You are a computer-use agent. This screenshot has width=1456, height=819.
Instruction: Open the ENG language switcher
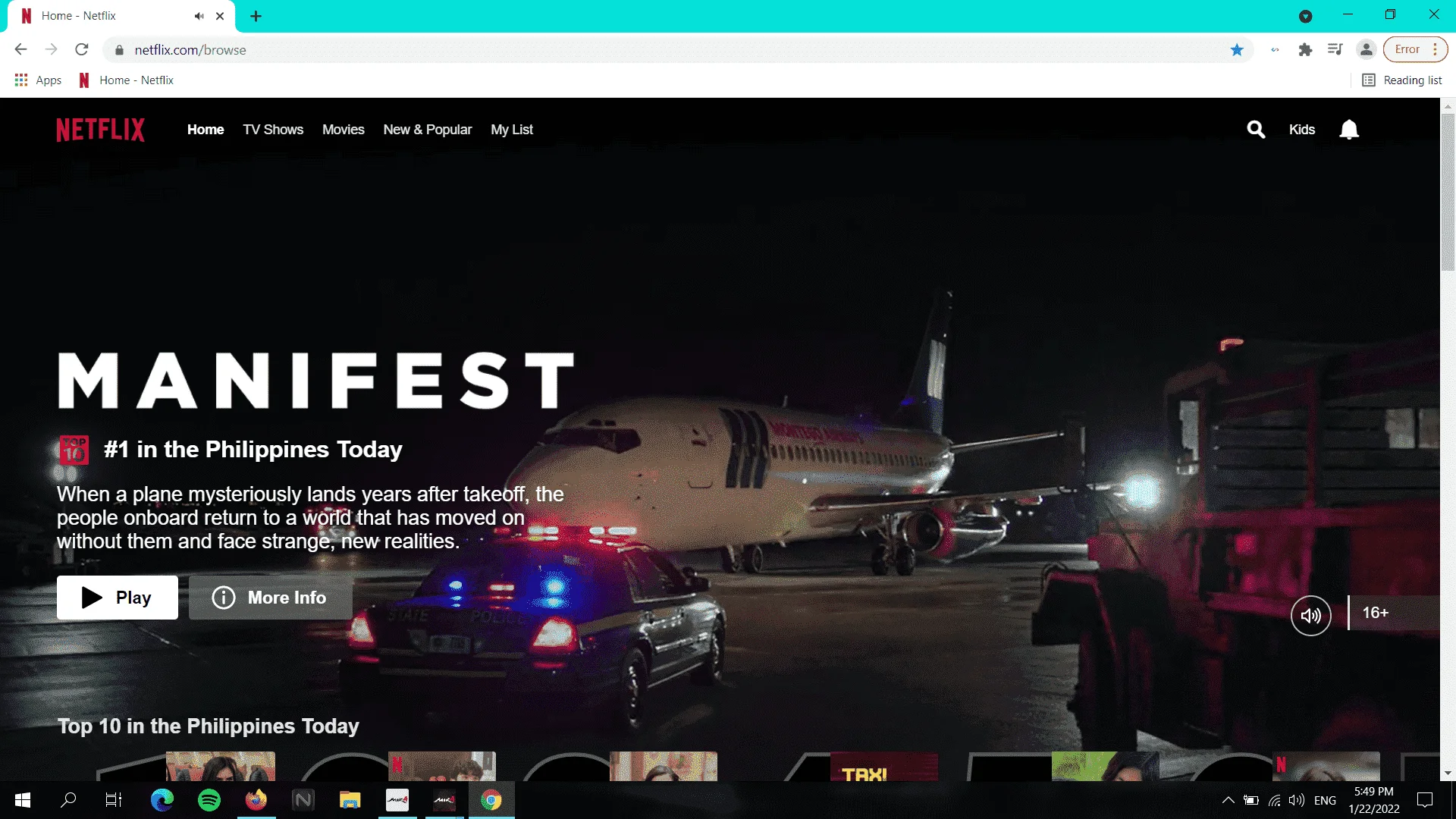(1325, 800)
